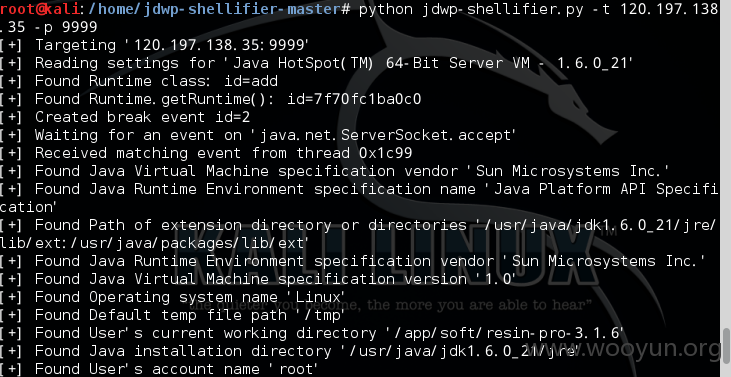The width and height of the screenshot is (731, 377).
Task: Click the 'Created break event id=2' line
Action: (125, 117)
